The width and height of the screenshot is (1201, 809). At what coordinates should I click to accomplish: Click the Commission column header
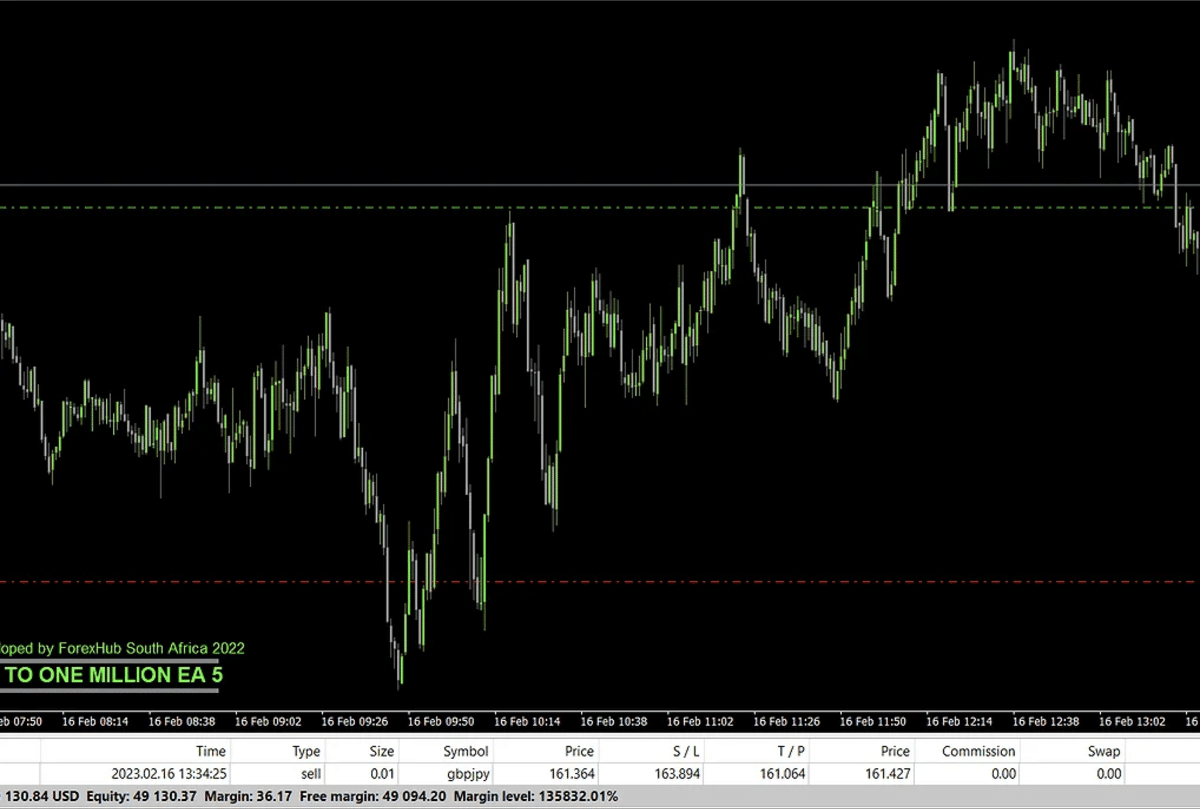point(978,751)
